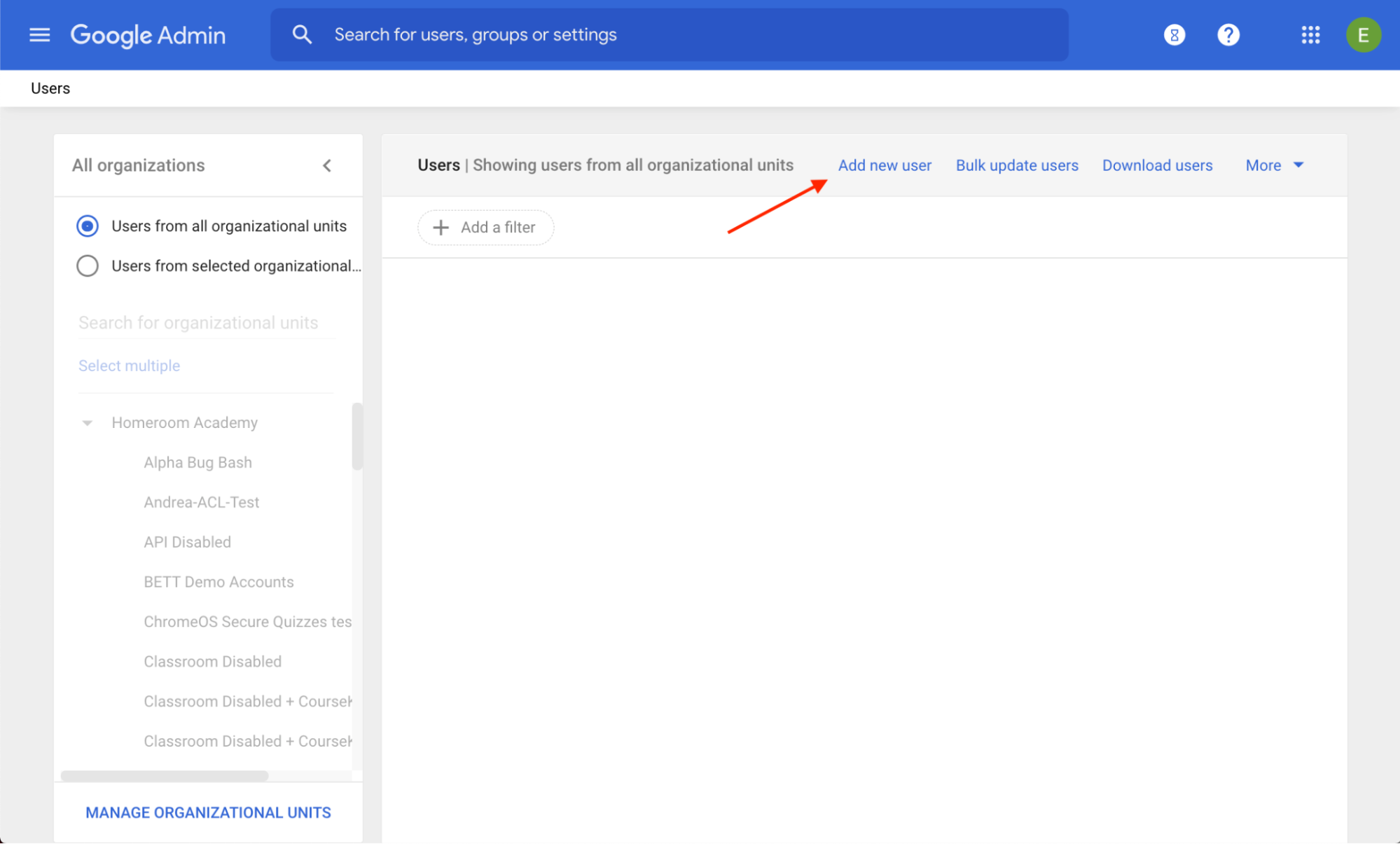This screenshot has height=844, width=1400.
Task: Toggle the All organizations collapse arrow
Action: [327, 164]
